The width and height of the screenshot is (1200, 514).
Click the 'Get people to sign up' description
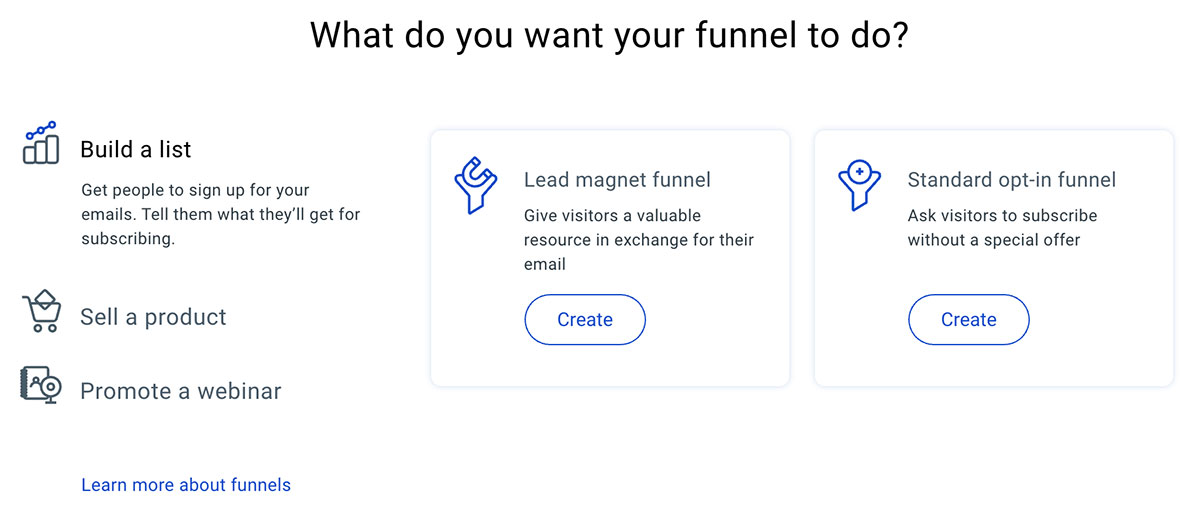[x=220, y=214]
